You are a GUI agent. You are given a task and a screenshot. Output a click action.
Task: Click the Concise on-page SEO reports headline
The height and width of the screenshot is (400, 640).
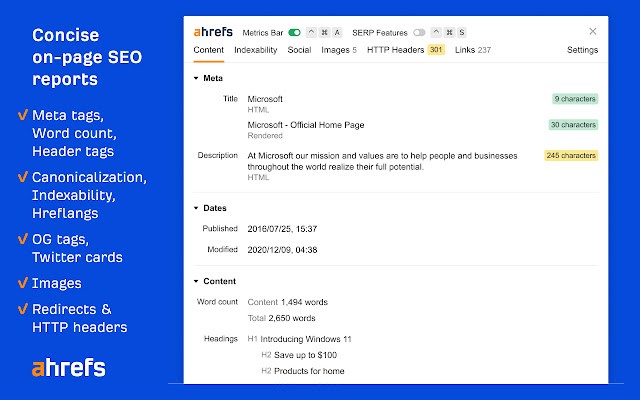(87, 57)
